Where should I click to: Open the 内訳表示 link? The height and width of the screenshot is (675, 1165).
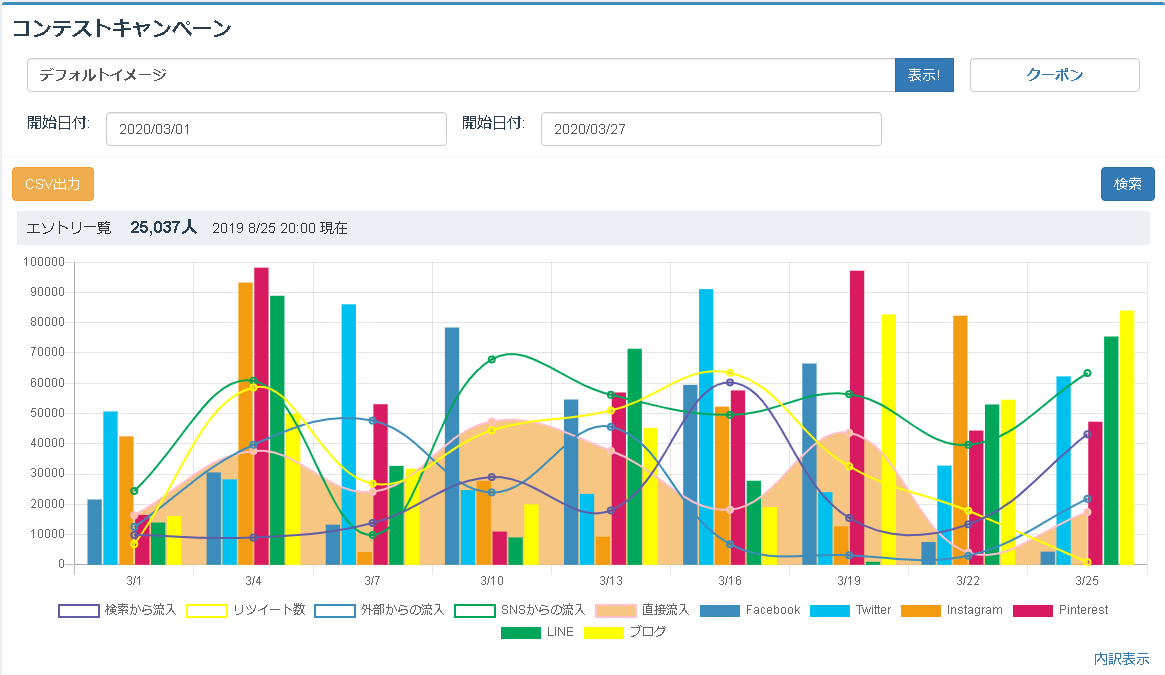pos(1121,659)
